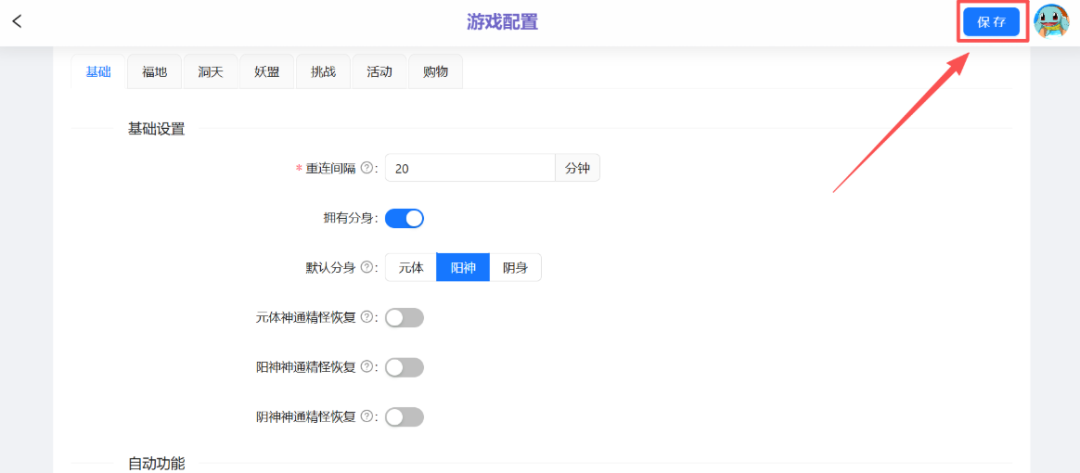The width and height of the screenshot is (1080, 473).
Task: Click help icon beside 元体神通精怪恢复
Action: click(366, 317)
